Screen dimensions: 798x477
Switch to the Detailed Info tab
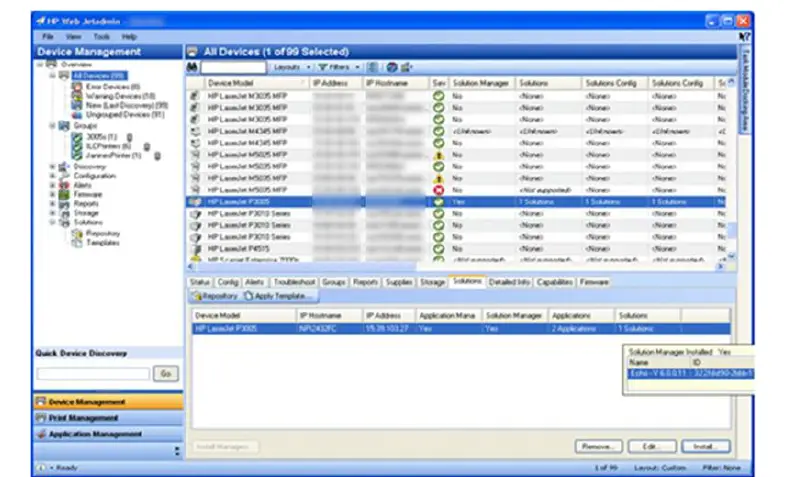[x=509, y=282]
